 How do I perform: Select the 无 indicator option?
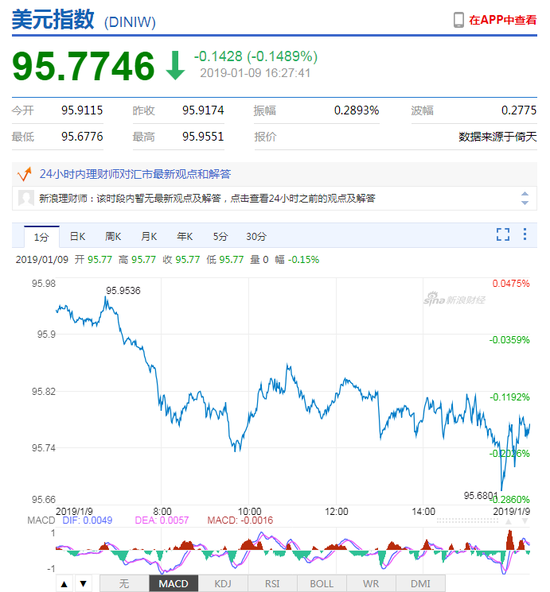point(124,584)
